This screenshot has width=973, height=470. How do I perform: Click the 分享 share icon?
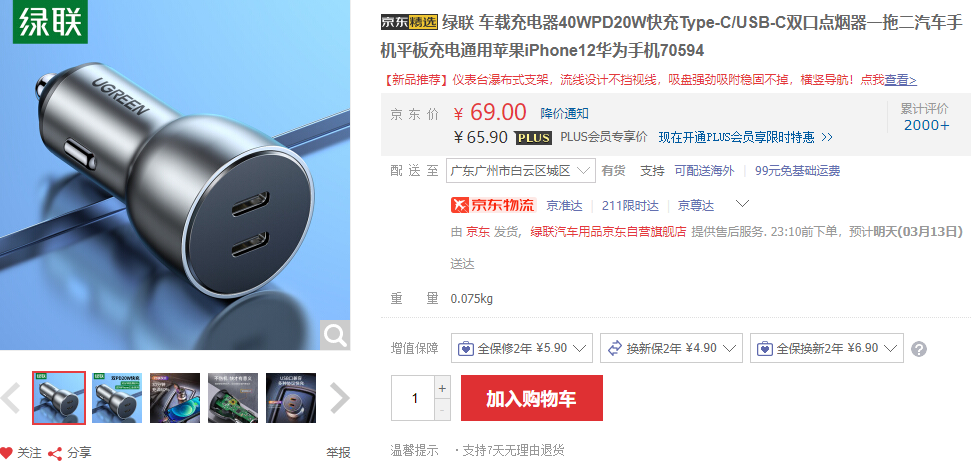pyautogui.click(x=55, y=453)
